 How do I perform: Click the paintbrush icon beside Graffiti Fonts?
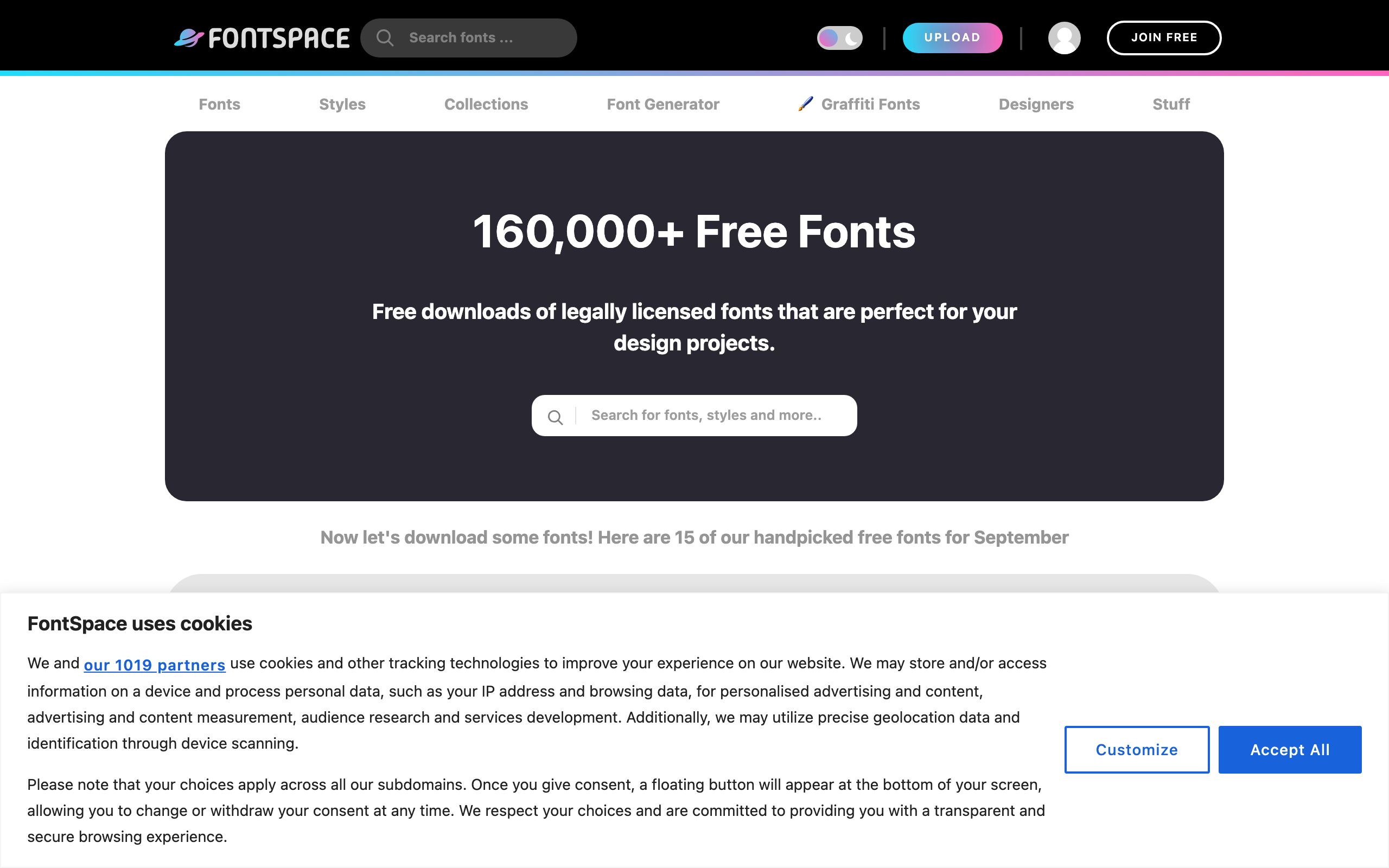tap(805, 103)
